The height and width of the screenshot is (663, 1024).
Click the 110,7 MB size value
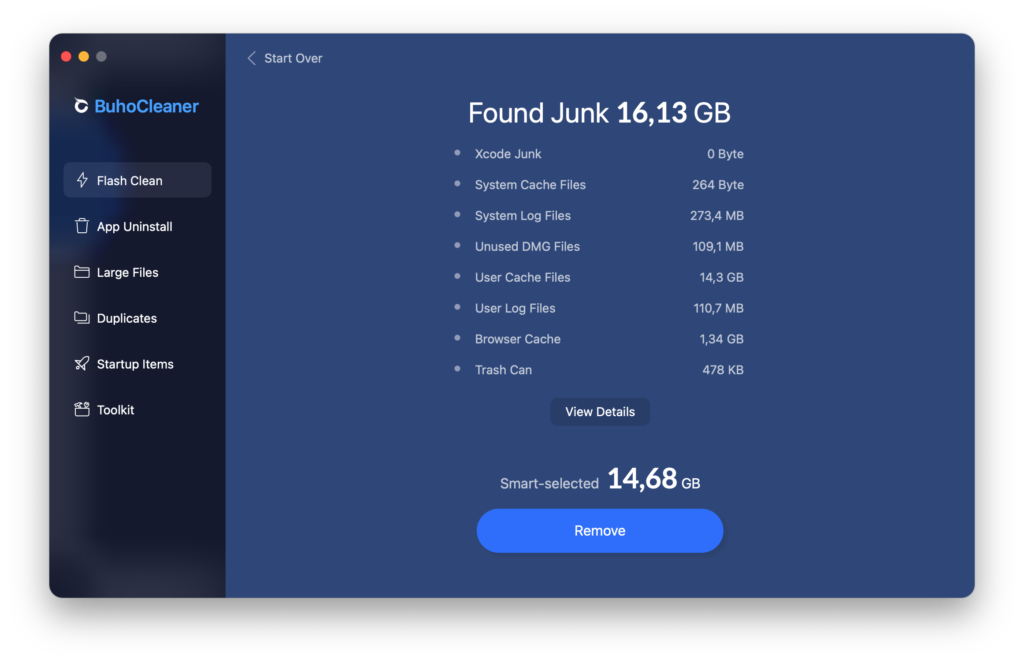coord(718,308)
